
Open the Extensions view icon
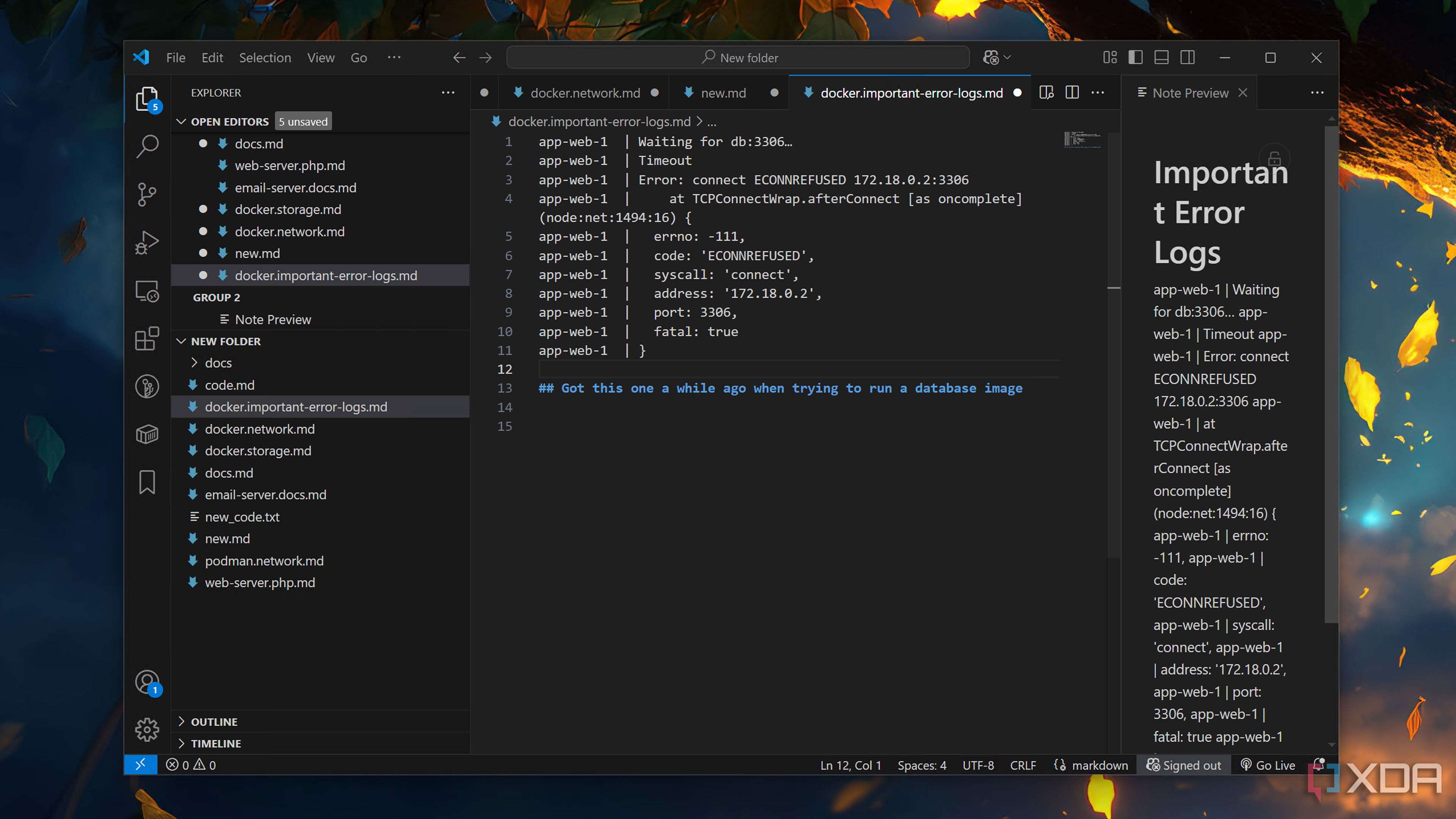(x=147, y=339)
